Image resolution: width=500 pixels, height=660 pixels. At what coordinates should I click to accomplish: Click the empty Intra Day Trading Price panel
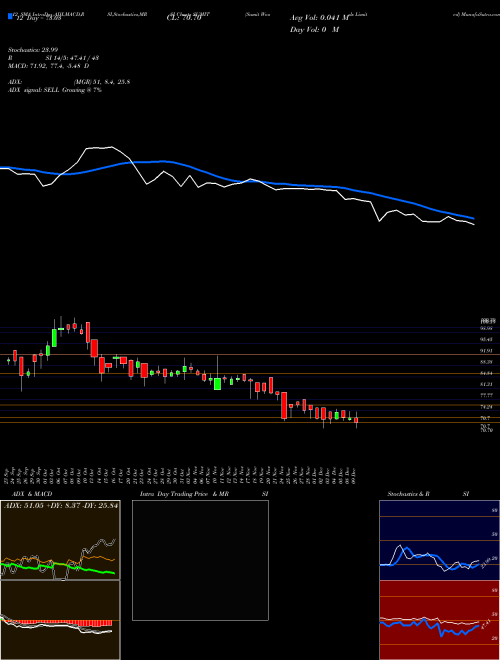200,560
